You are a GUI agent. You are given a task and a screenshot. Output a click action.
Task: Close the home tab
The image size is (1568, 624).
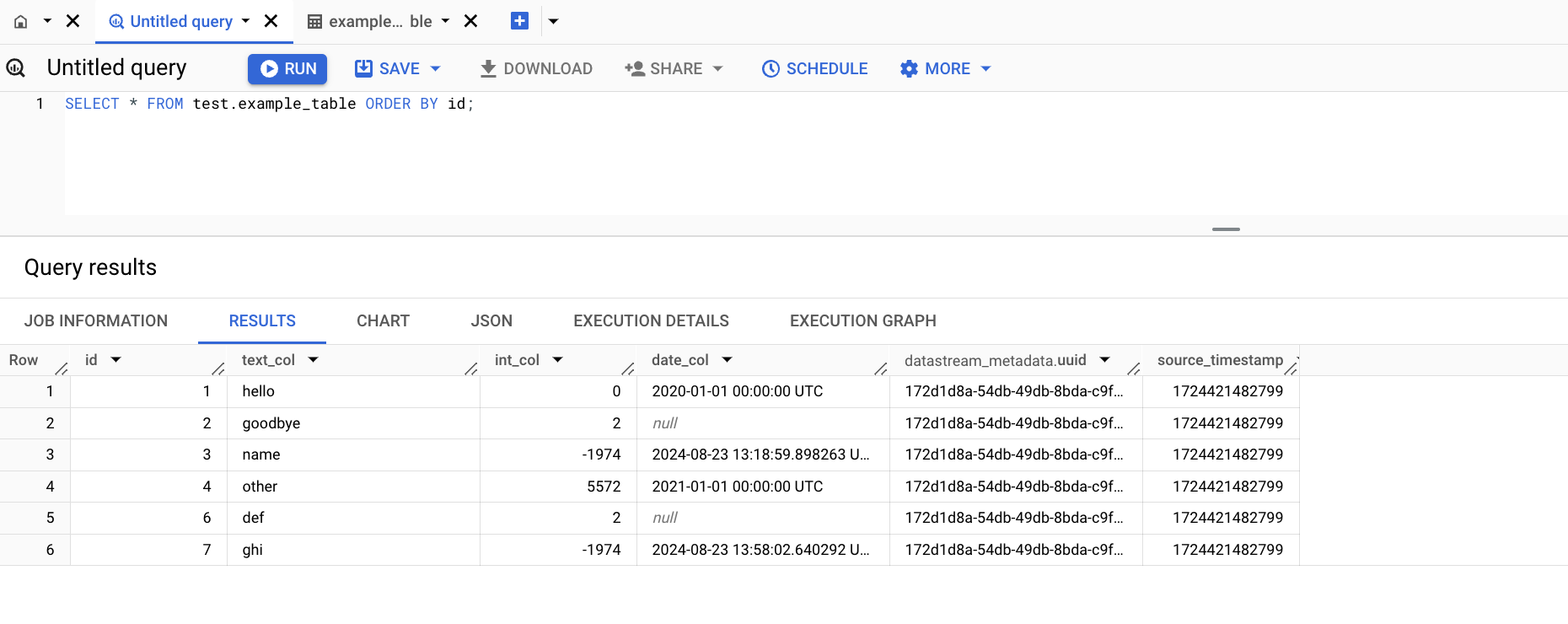coord(73,21)
